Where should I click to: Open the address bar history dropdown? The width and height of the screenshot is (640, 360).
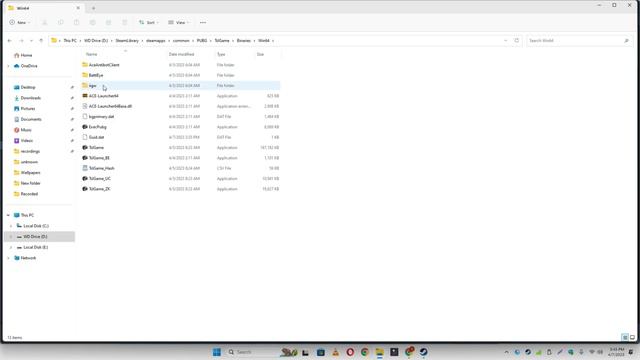pos(506,40)
